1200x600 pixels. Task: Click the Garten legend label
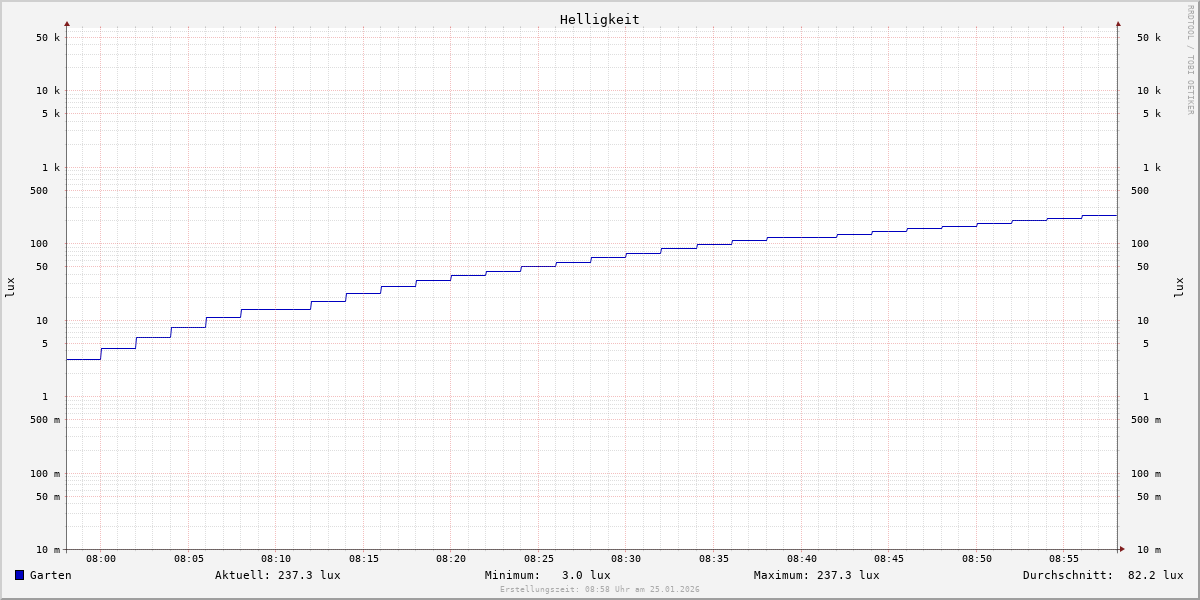[50, 575]
